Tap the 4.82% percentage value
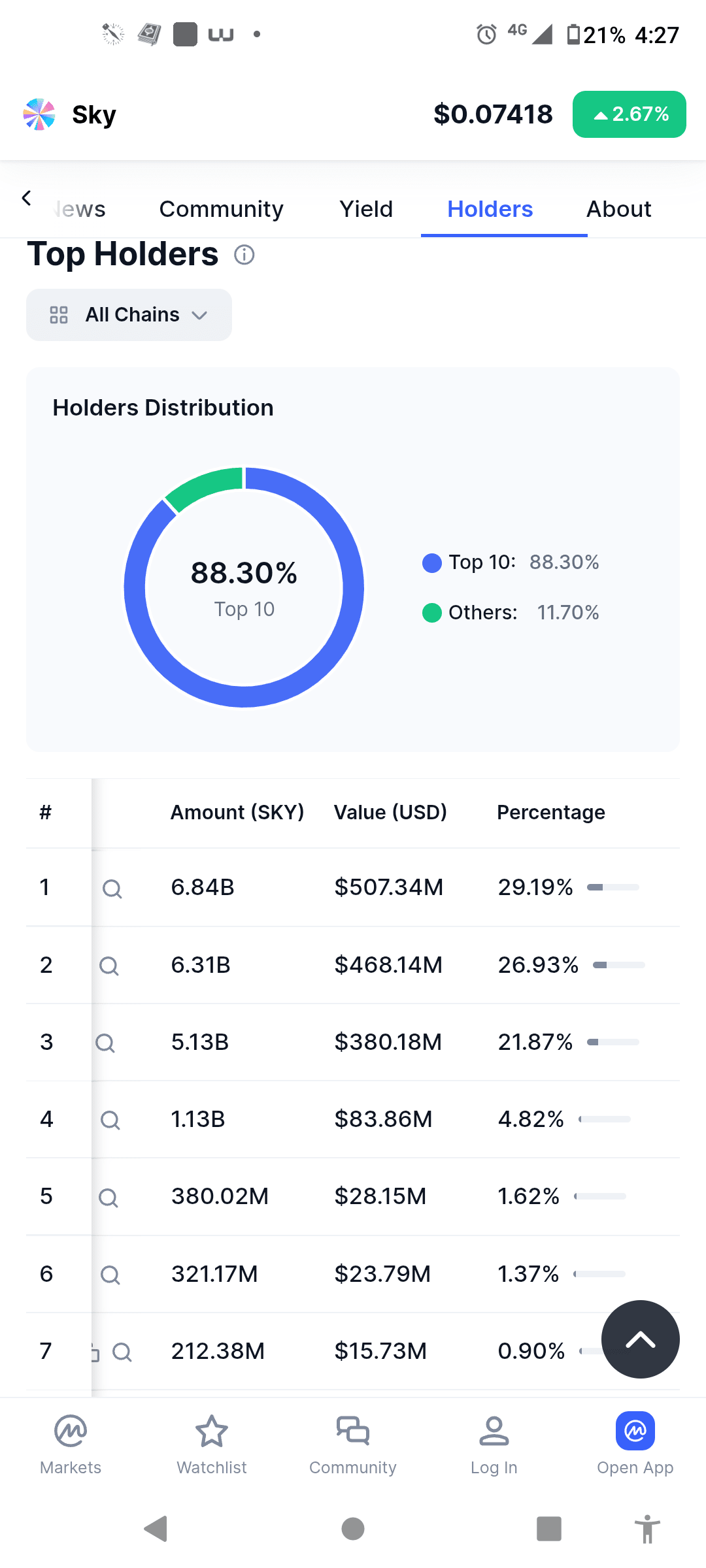 click(531, 1119)
